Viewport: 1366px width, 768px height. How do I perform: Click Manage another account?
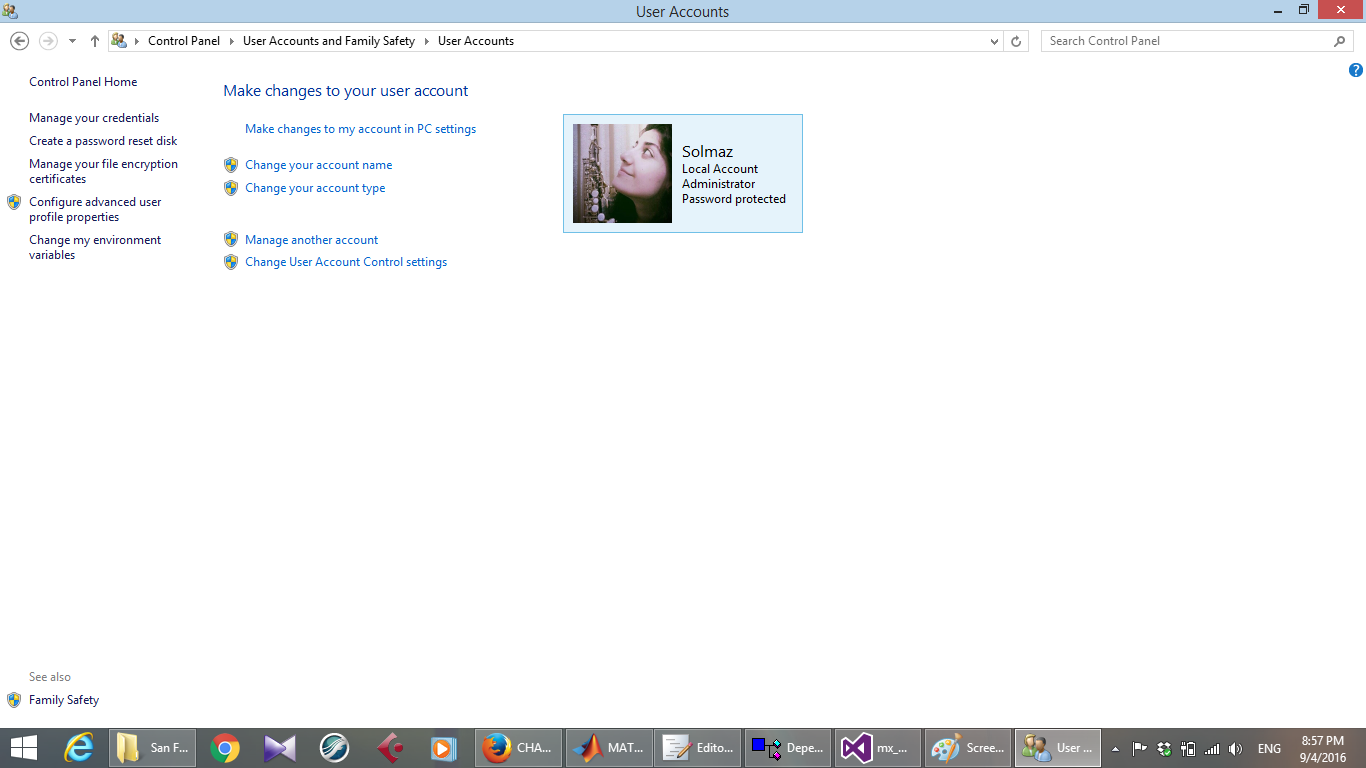[x=311, y=240]
